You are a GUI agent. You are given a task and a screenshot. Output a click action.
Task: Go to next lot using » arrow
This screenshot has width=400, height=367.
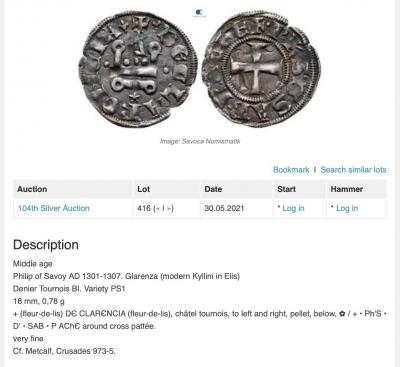click(169, 209)
